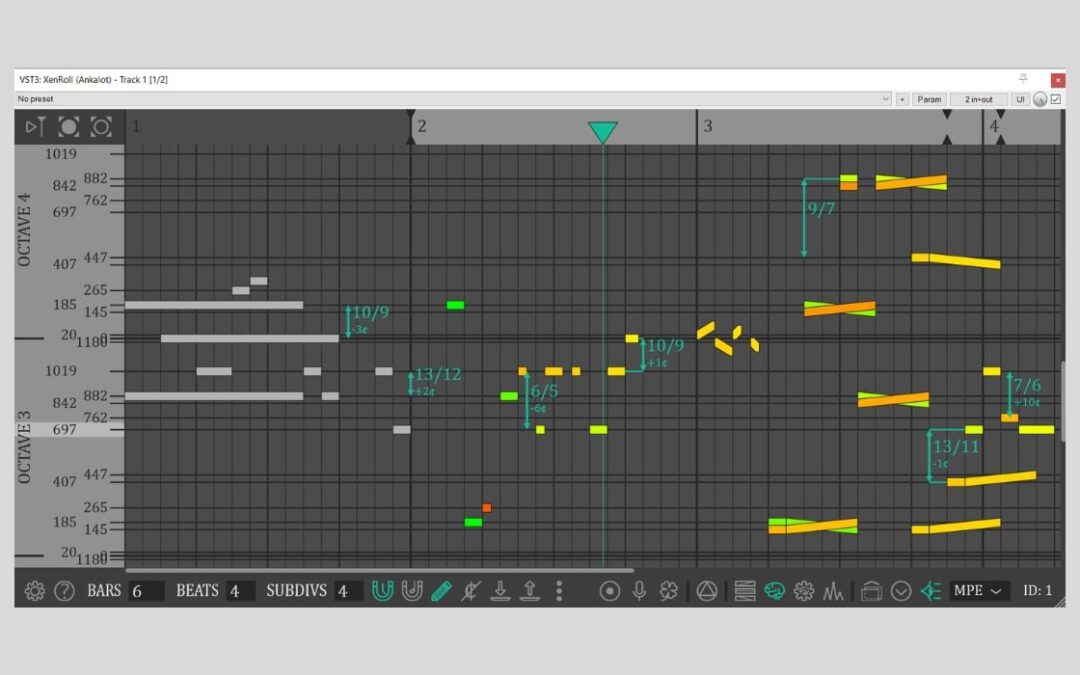
Task: Click the stacked windows icon
Action: [x=871, y=591]
